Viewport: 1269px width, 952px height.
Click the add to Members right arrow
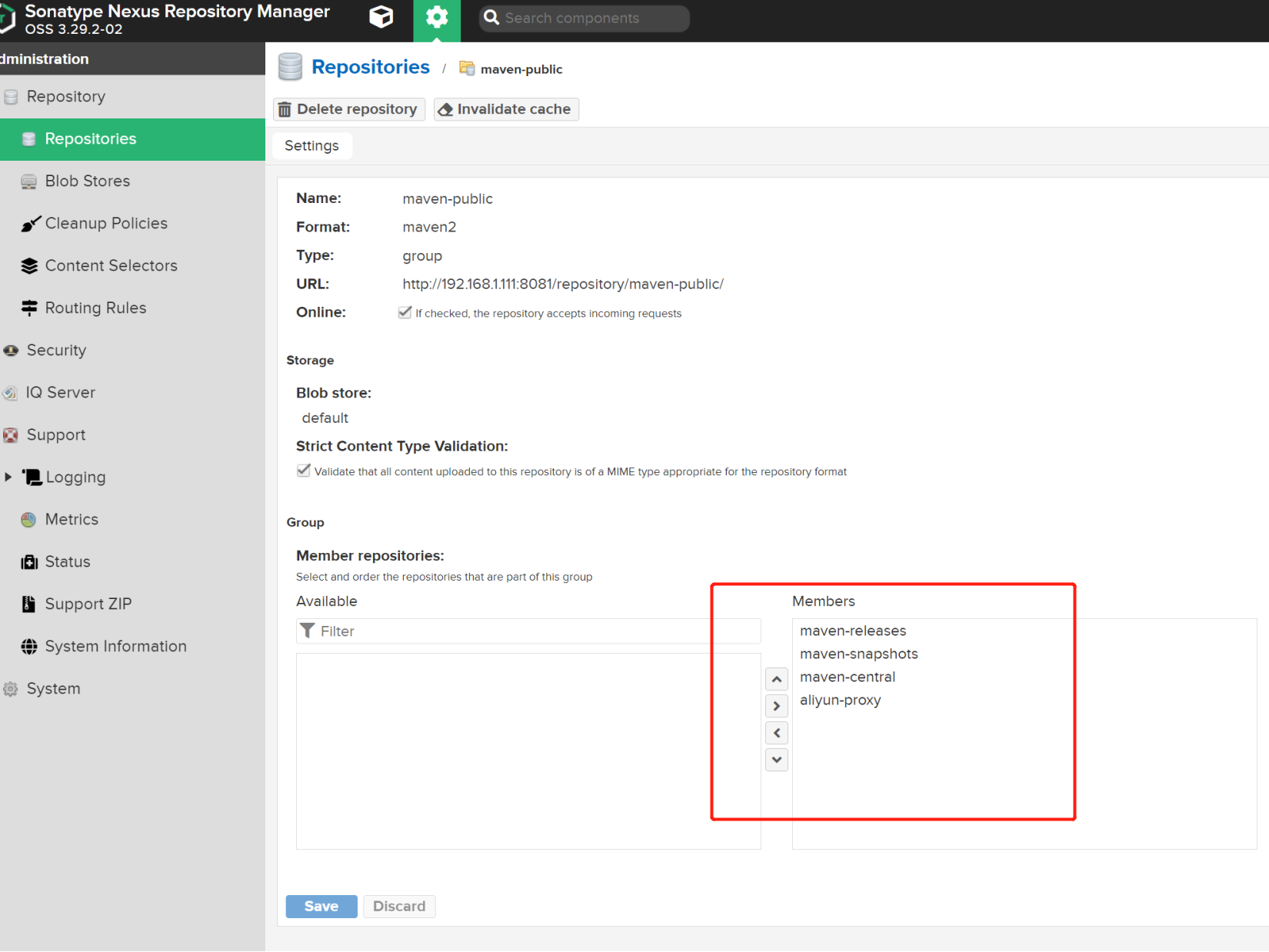(777, 706)
